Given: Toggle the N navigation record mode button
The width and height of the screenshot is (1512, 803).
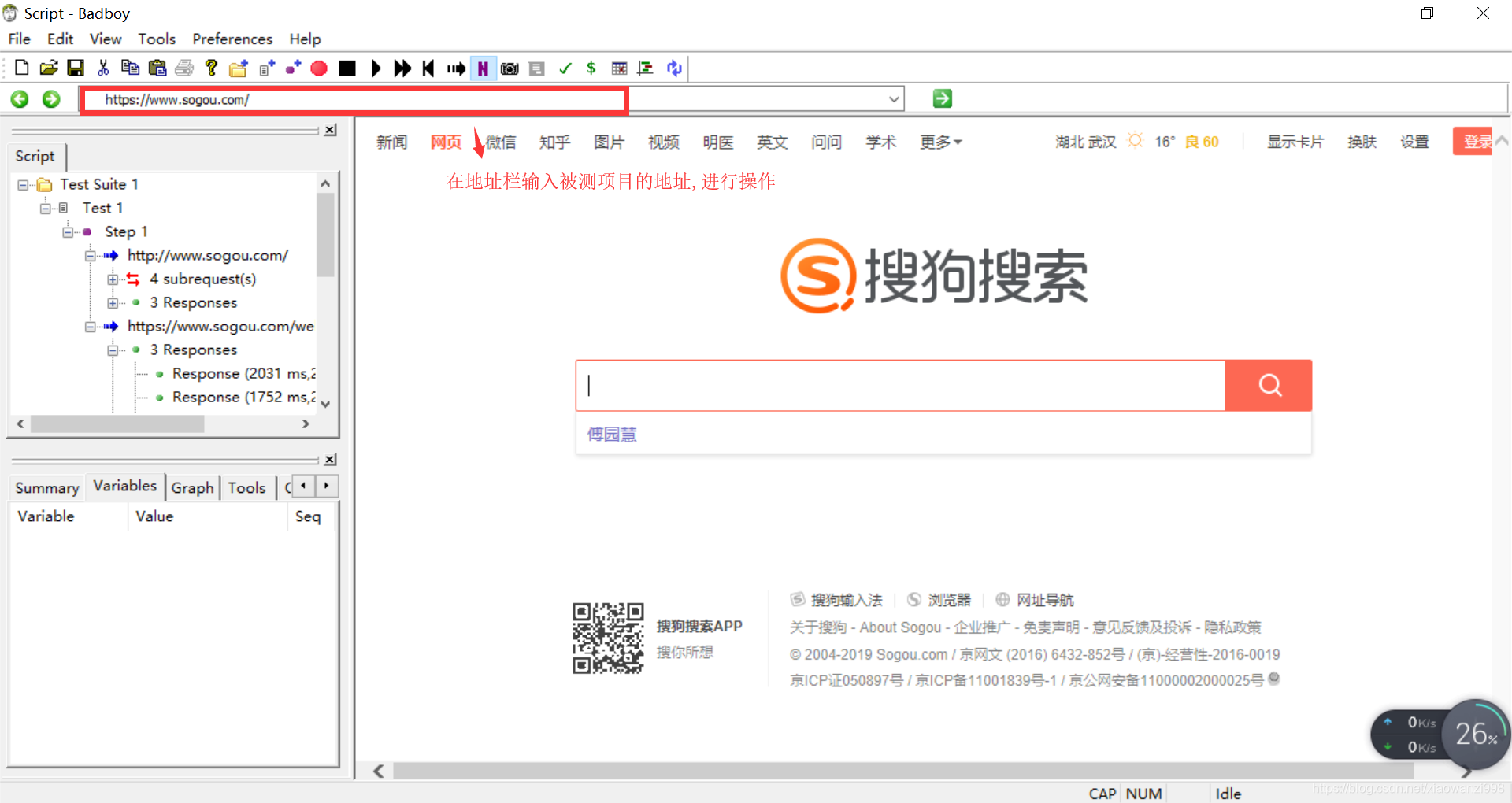Looking at the screenshot, I should pos(483,68).
